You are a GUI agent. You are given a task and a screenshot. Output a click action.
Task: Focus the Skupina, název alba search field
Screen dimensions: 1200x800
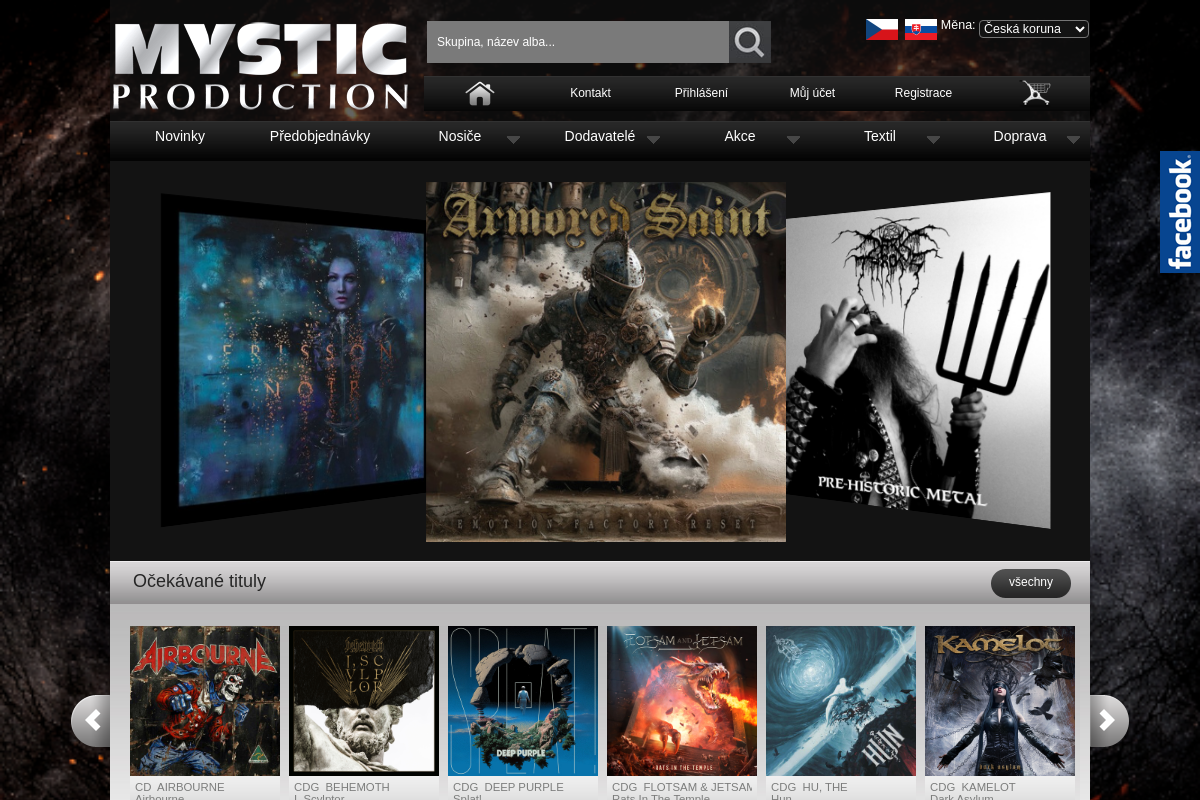578,42
